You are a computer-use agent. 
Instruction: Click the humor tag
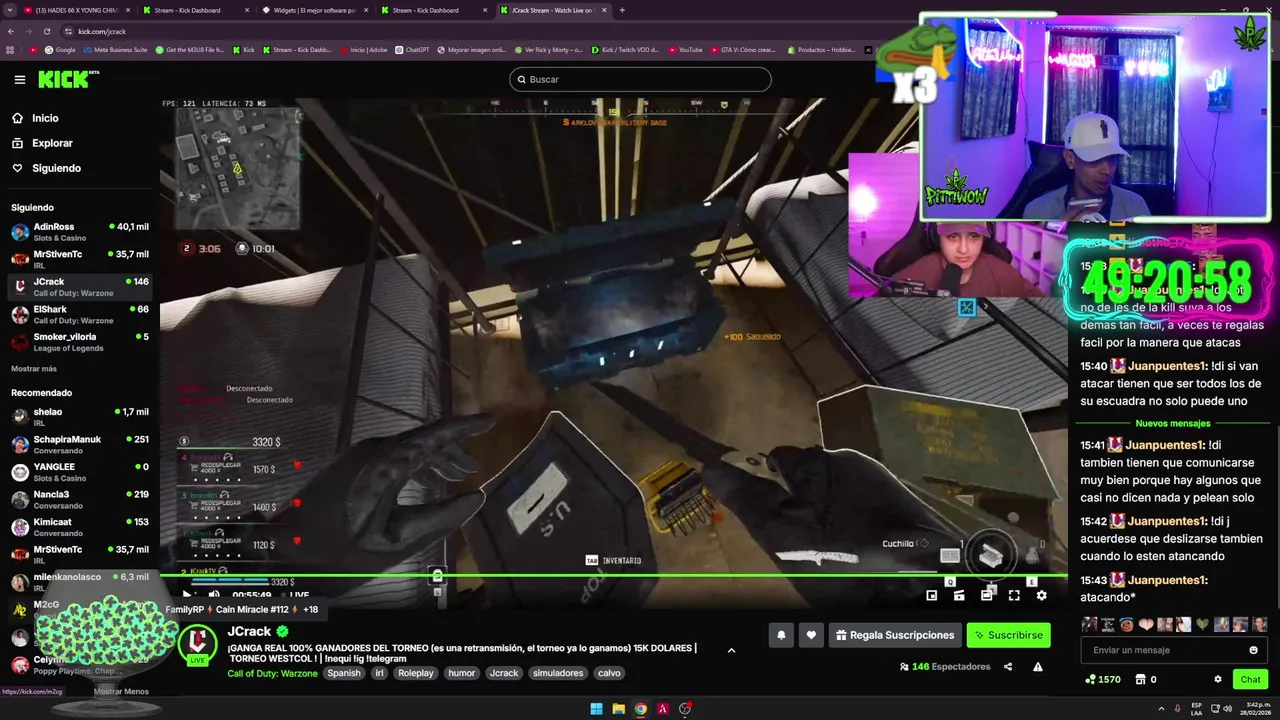(462, 673)
